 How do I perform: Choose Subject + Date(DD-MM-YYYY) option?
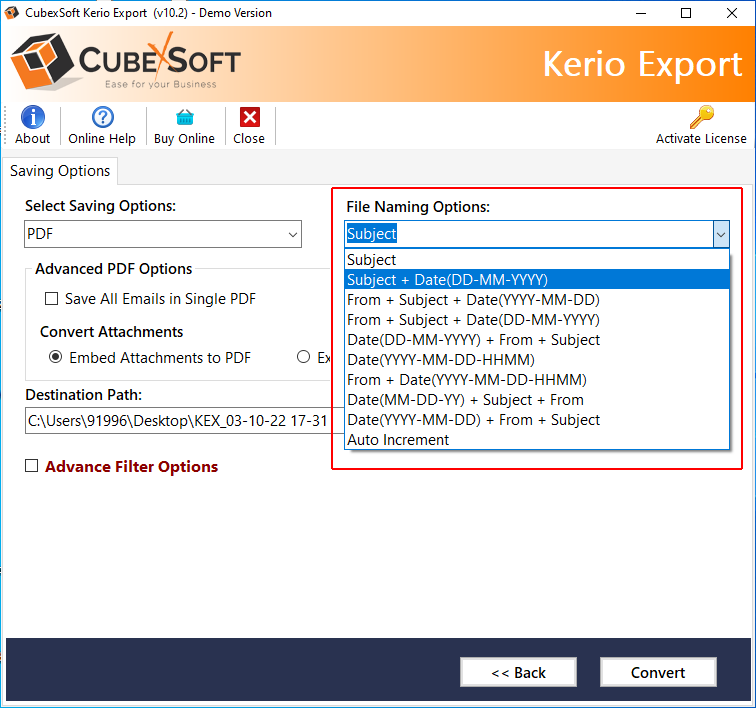(537, 280)
